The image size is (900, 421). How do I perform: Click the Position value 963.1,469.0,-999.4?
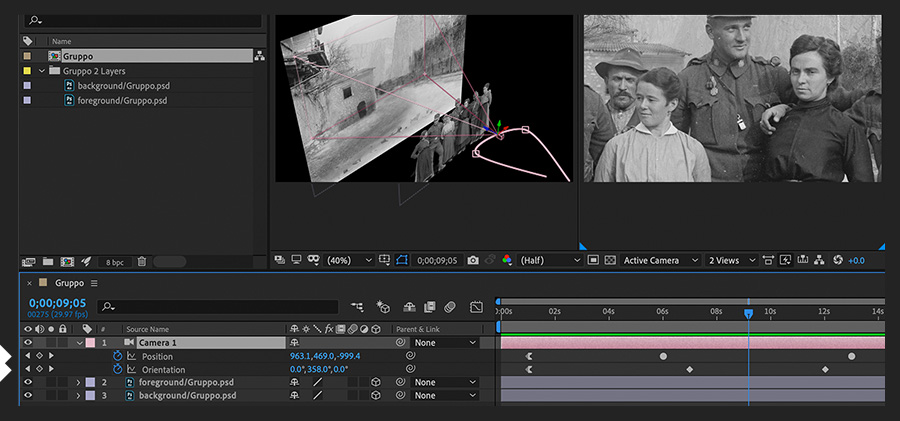[x=324, y=356]
